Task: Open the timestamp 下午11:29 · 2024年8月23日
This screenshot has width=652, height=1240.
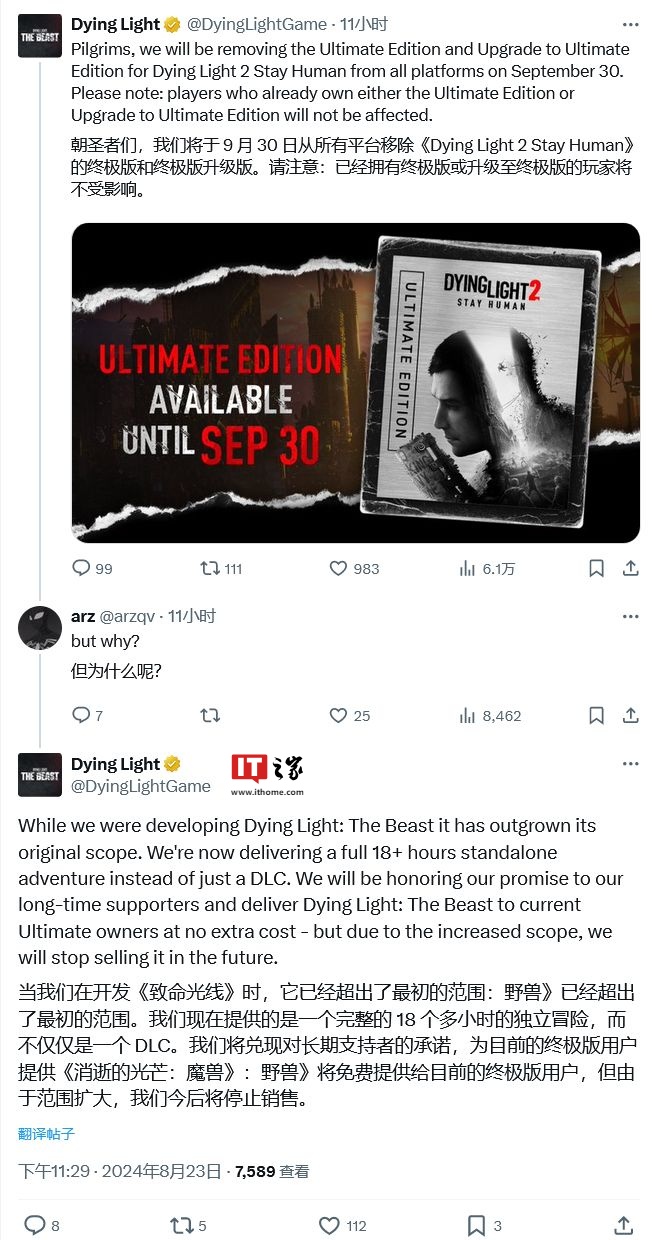Action: pos(121,1171)
